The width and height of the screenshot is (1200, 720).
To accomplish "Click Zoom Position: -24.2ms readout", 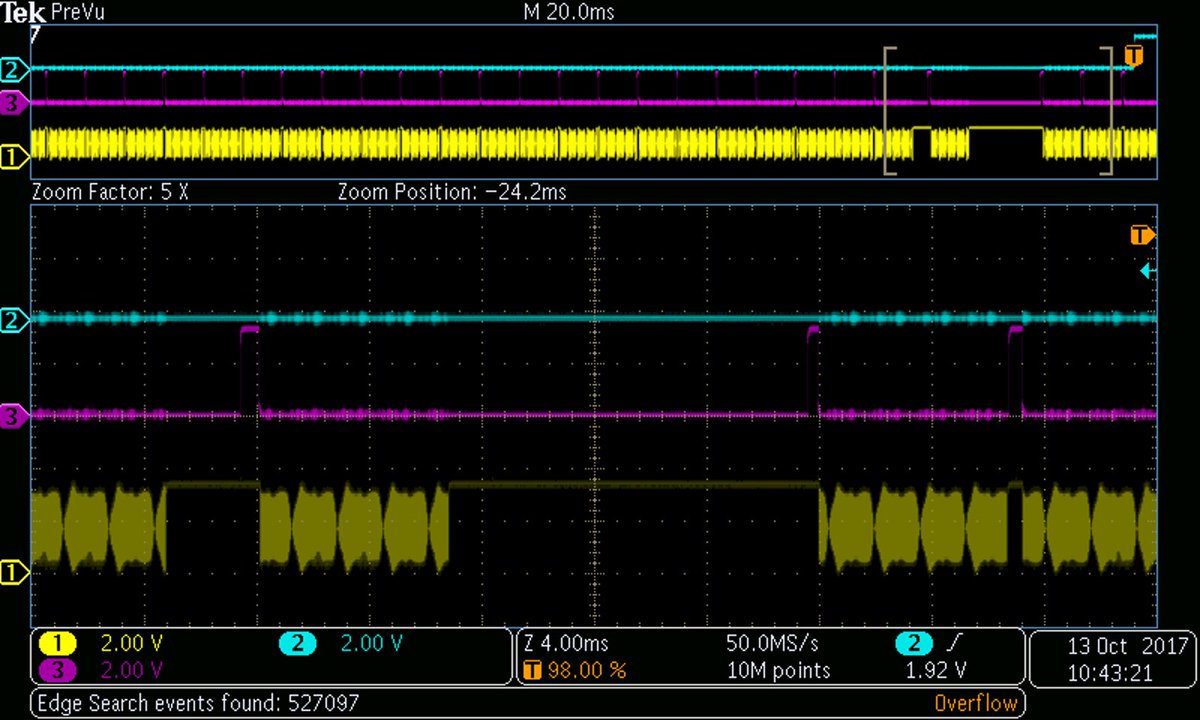I will (452, 192).
